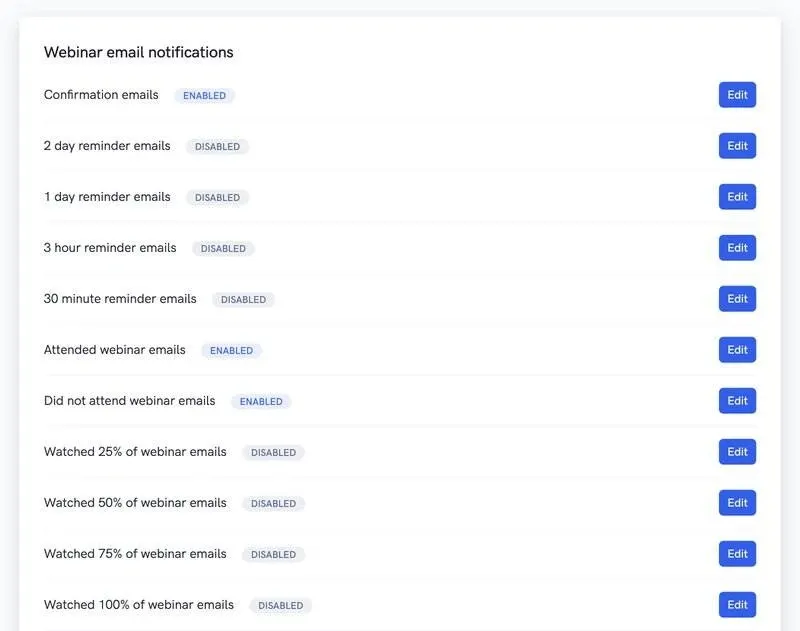Click the 3 hour reminder emails label
Viewport: 800px width, 631px height.
[110, 248]
